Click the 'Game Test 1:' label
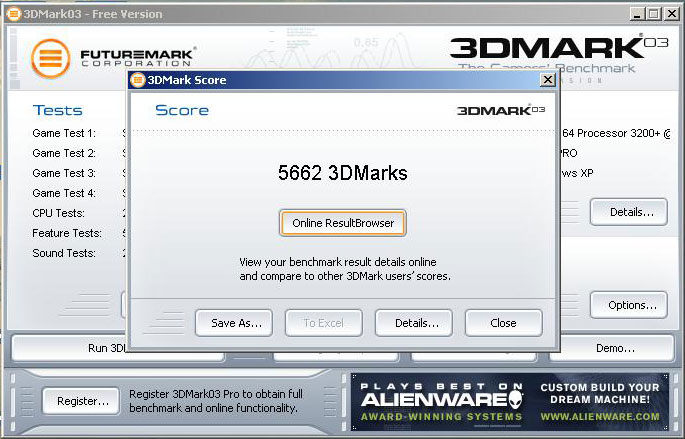Screen dimensions: 685x439 coord(64,133)
